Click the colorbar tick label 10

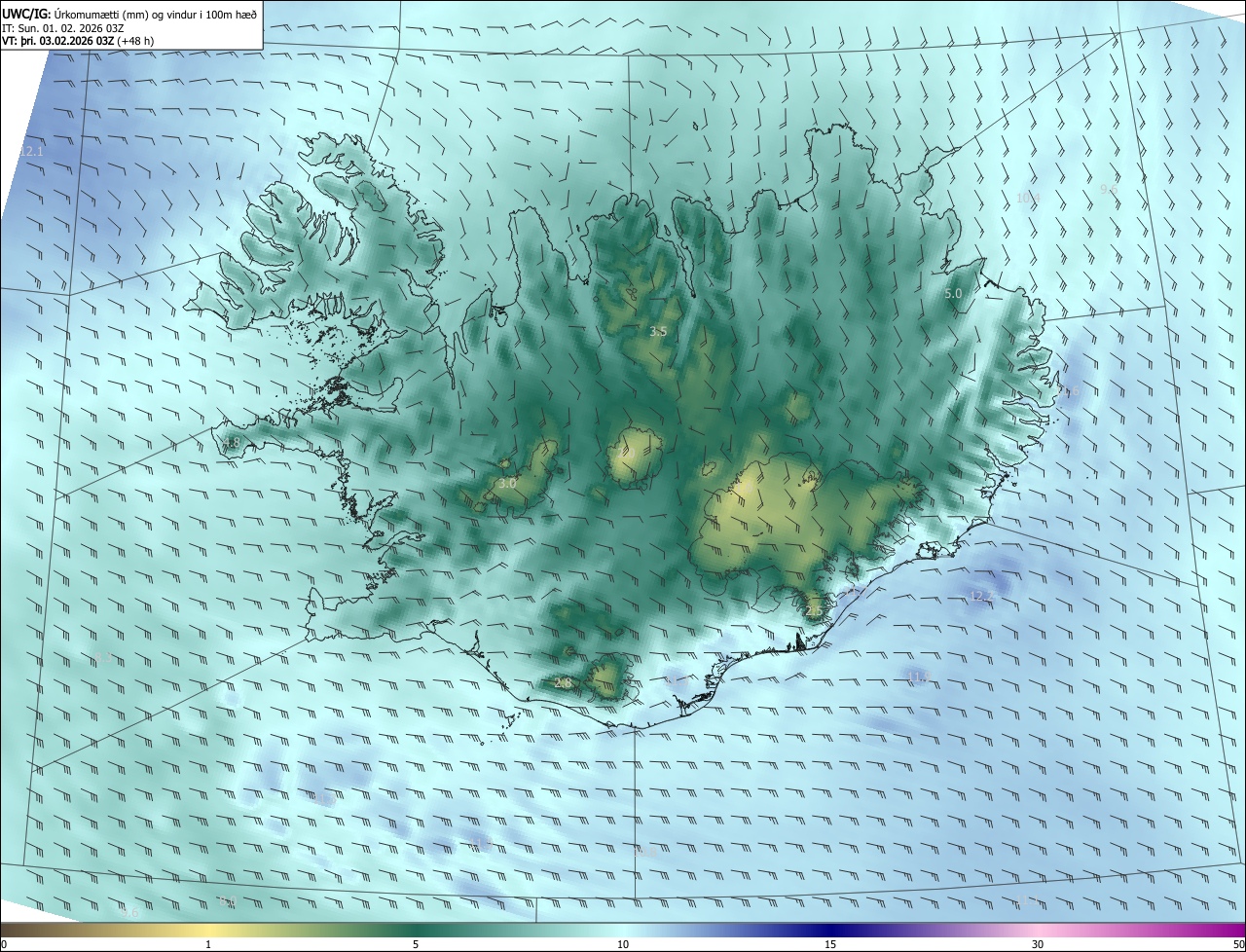[623, 944]
